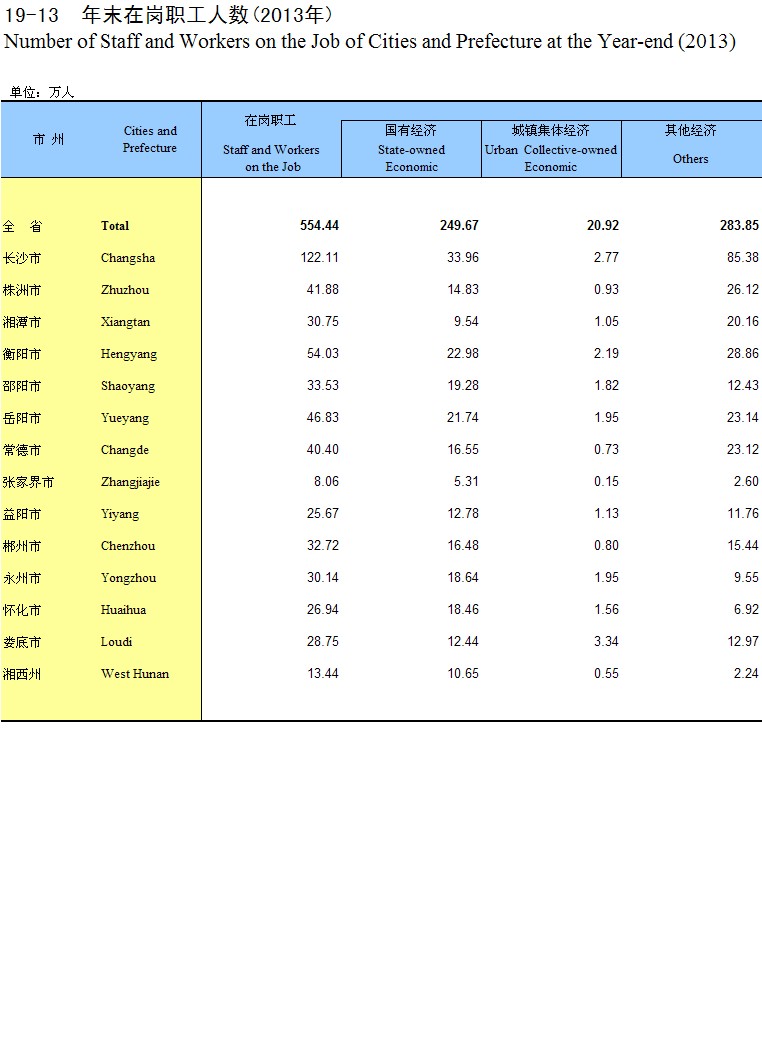This screenshot has width=762, height=1042.
Task: Select West Hunan's state-owned value 10.65
Action: point(462,673)
